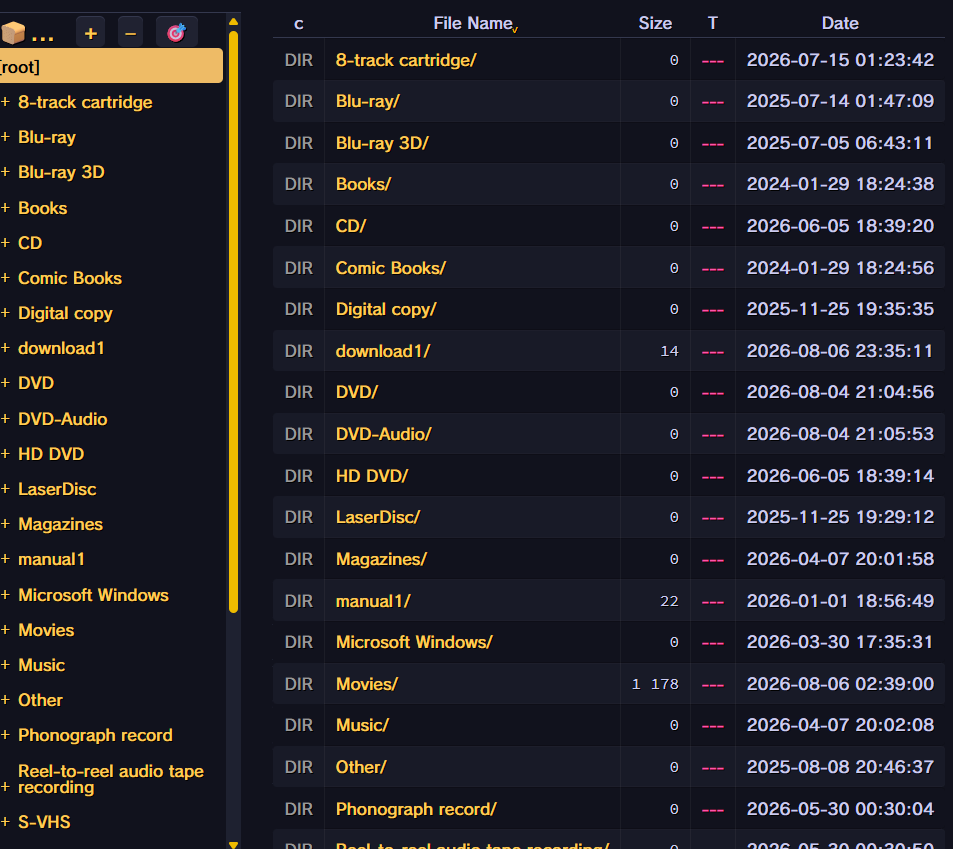
Task: Expand the Blu-ray tree node
Action: [5, 137]
